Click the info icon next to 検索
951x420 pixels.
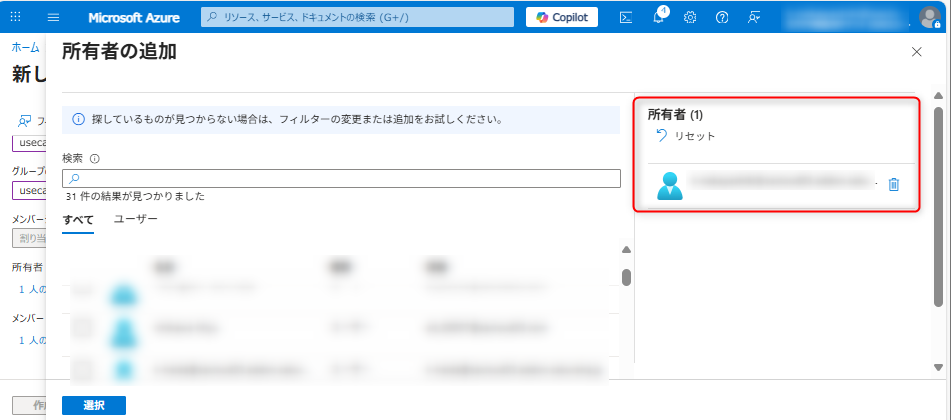pos(95,159)
